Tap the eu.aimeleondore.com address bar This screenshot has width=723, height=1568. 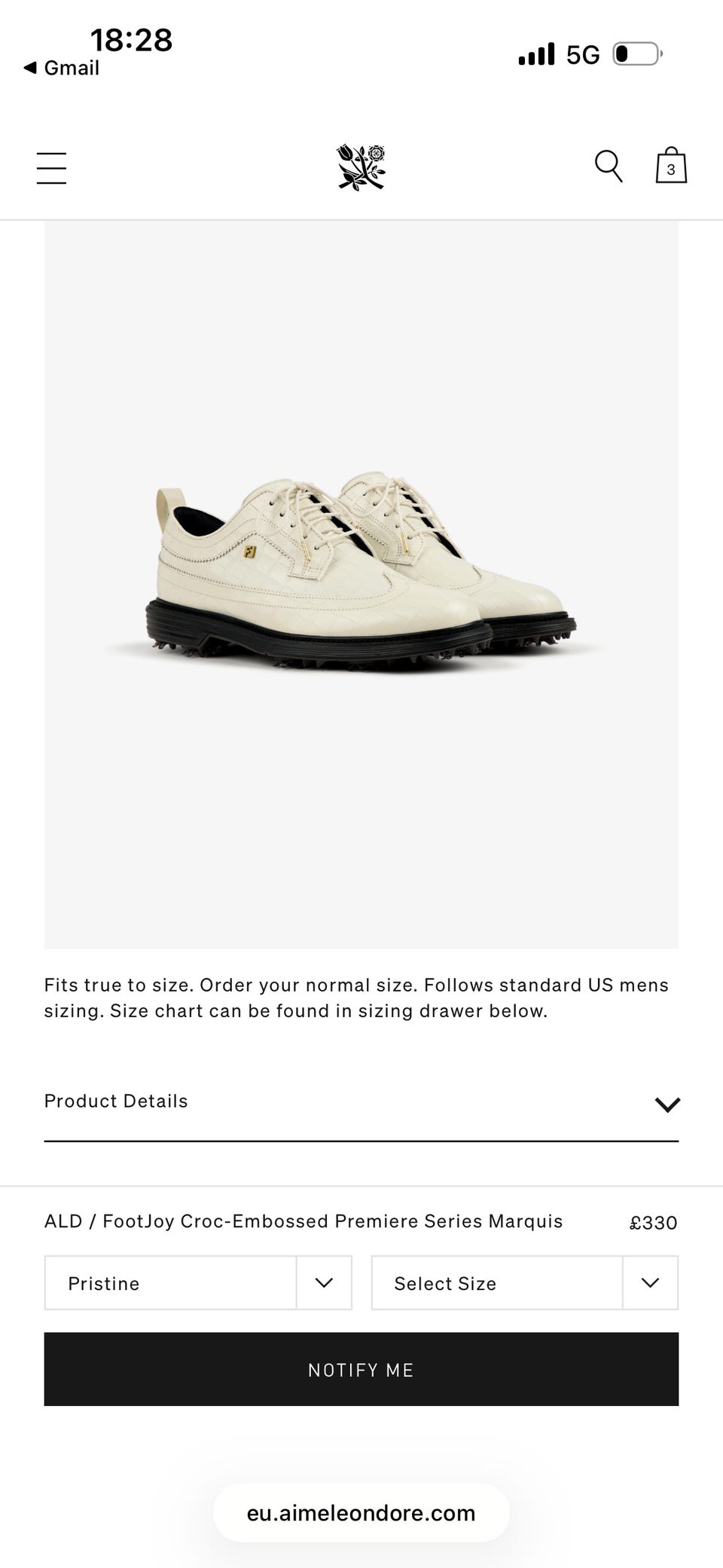pos(361,1513)
